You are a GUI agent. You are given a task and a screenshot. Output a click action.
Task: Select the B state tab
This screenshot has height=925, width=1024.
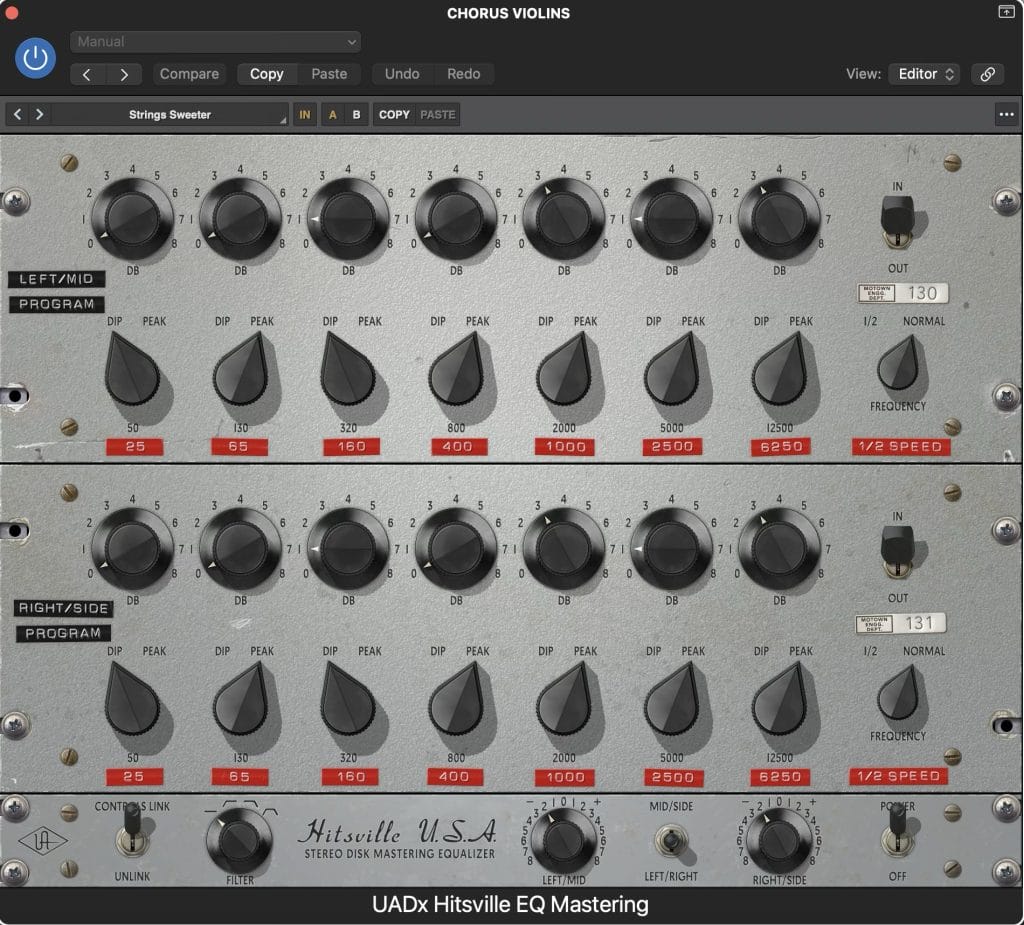[x=356, y=114]
